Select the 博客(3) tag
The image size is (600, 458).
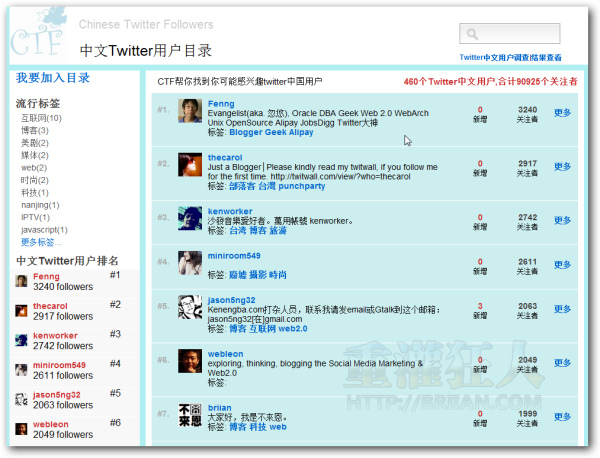click(x=35, y=130)
